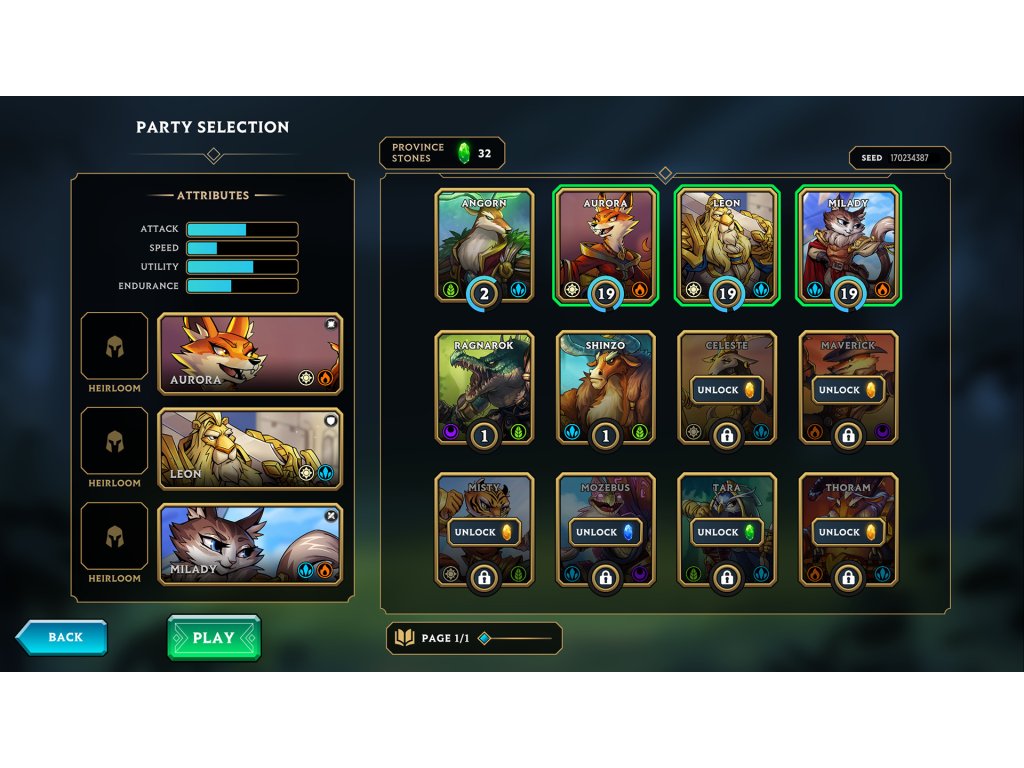Unlock Mozebus with the blue gem

605,532
